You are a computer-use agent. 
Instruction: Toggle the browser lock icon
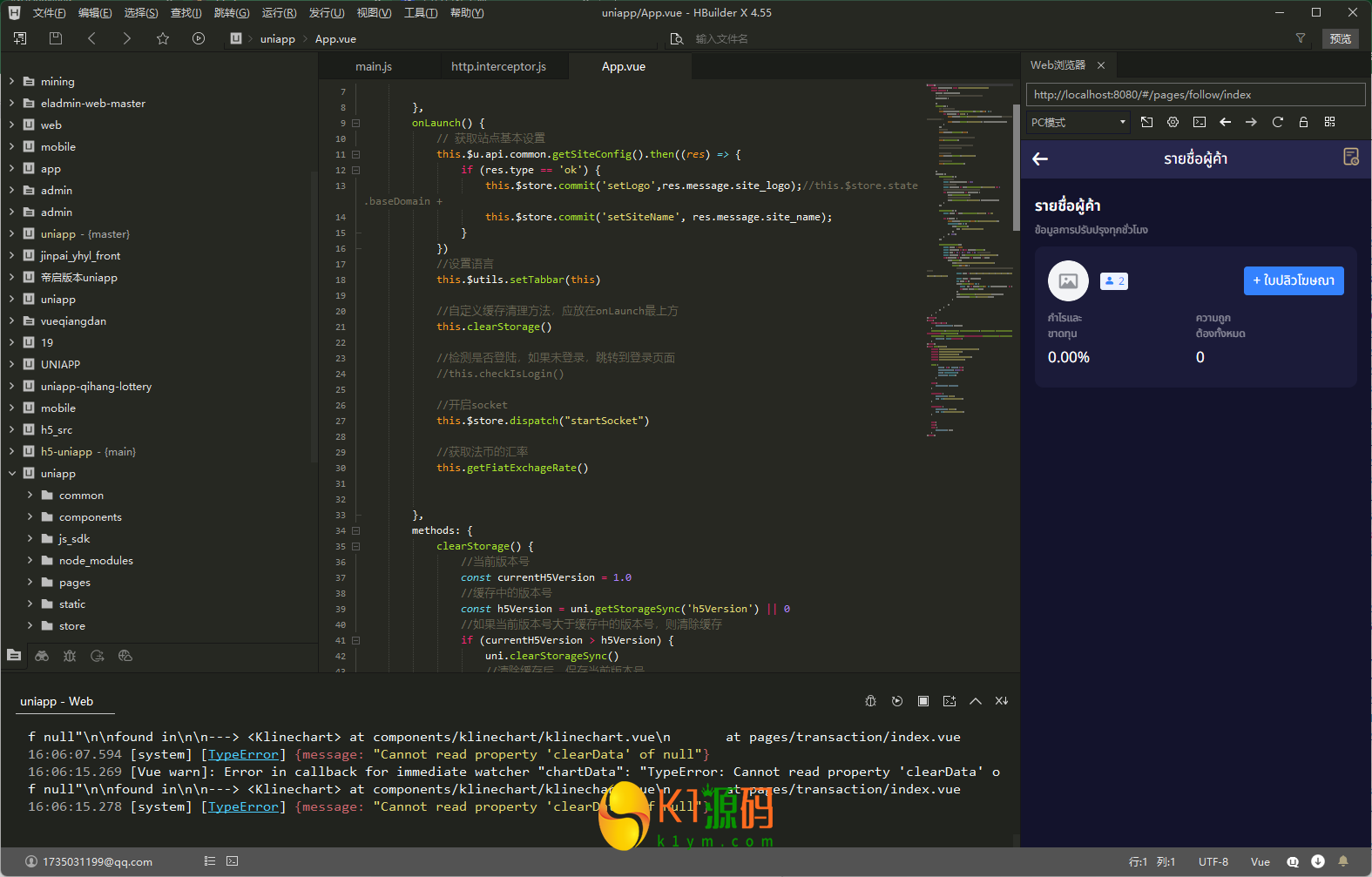1303,122
